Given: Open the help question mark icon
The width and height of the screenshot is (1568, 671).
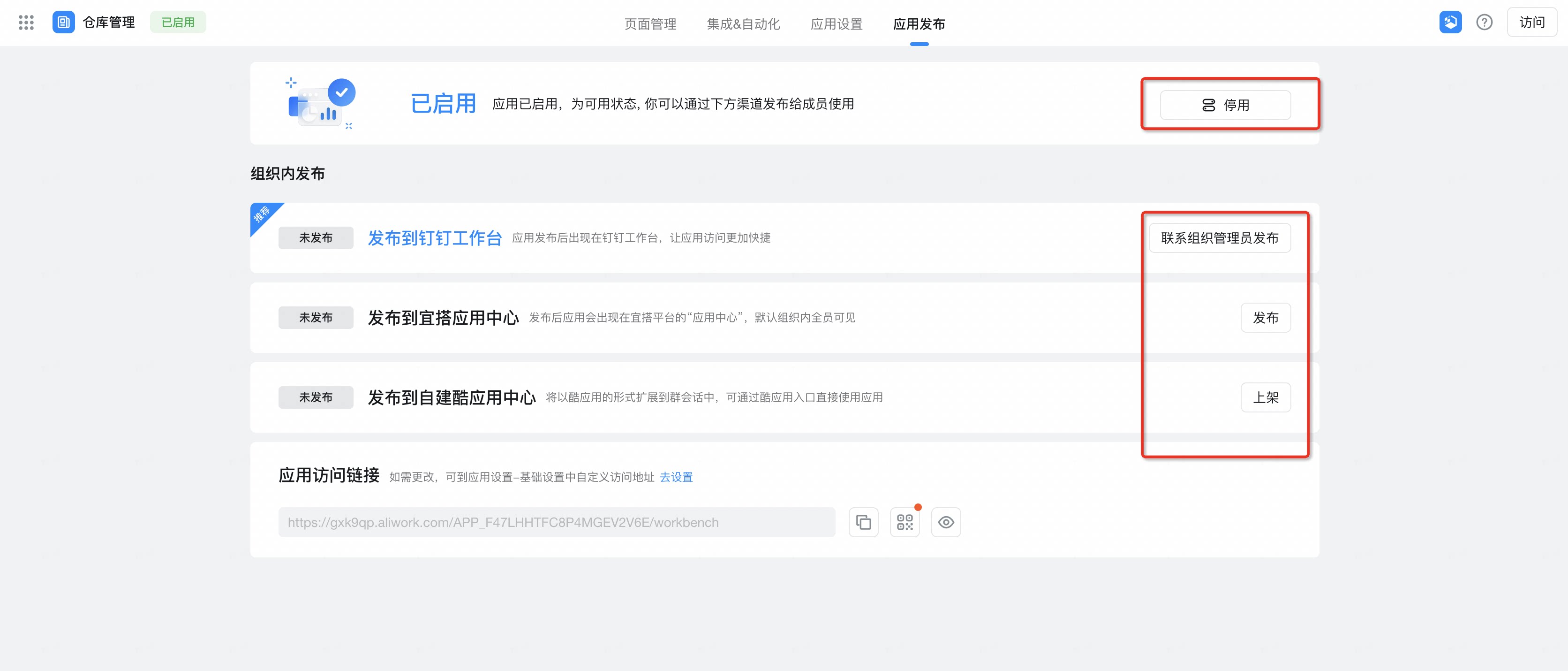Looking at the screenshot, I should tap(1484, 23).
